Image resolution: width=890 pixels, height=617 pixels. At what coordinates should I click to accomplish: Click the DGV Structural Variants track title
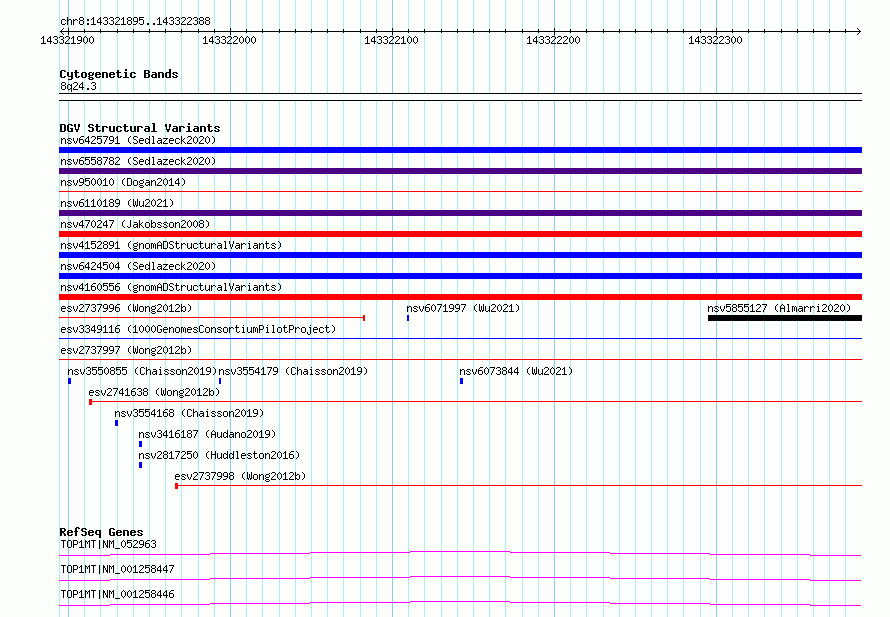pyautogui.click(x=140, y=128)
